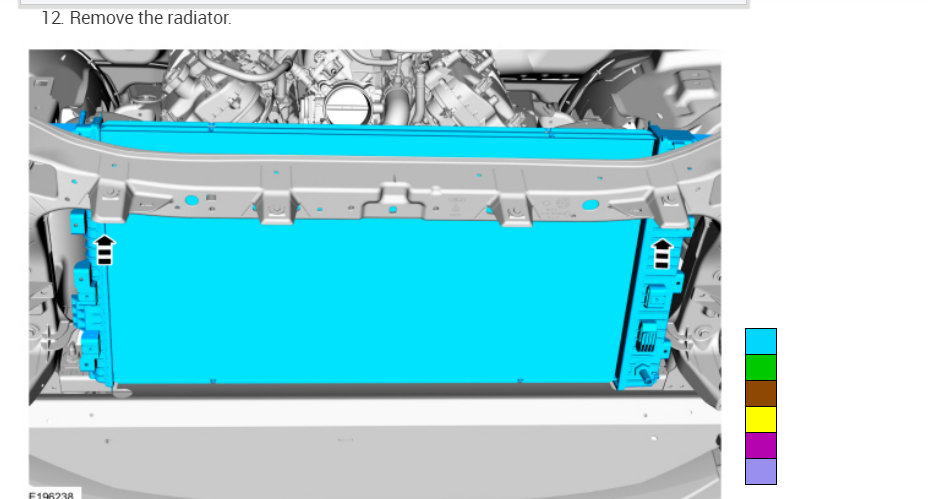The width and height of the screenshot is (928, 499).
Task: Select the lavender color swatch
Action: [761, 472]
